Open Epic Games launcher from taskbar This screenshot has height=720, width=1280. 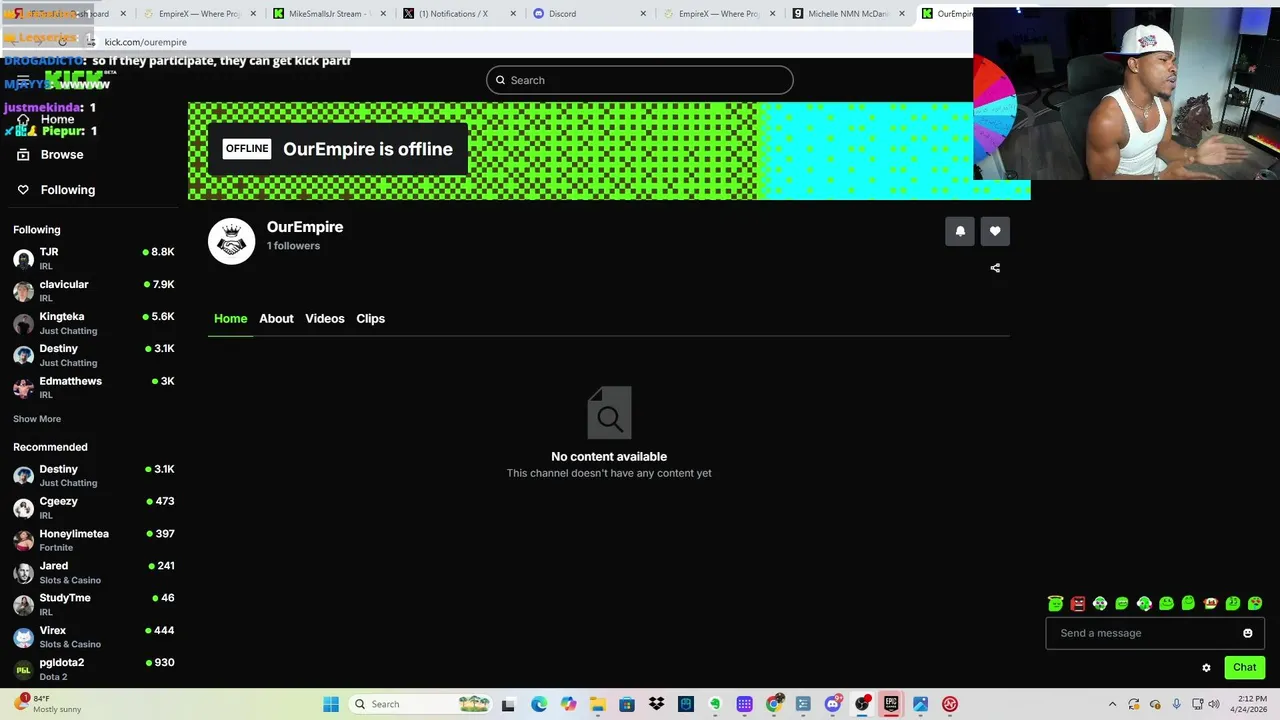pos(891,704)
